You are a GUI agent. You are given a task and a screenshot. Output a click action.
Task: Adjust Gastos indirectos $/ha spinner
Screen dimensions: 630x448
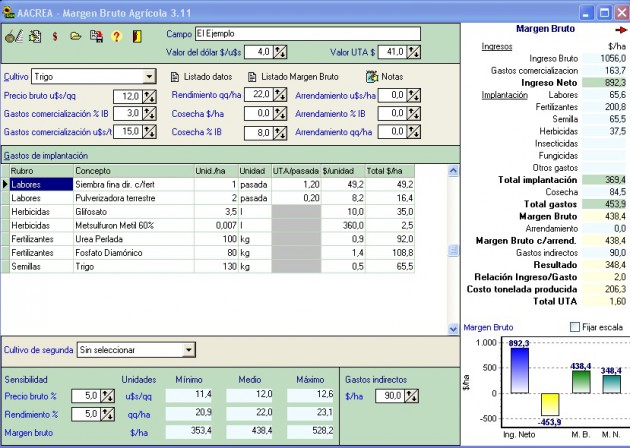pyautogui.click(x=411, y=396)
